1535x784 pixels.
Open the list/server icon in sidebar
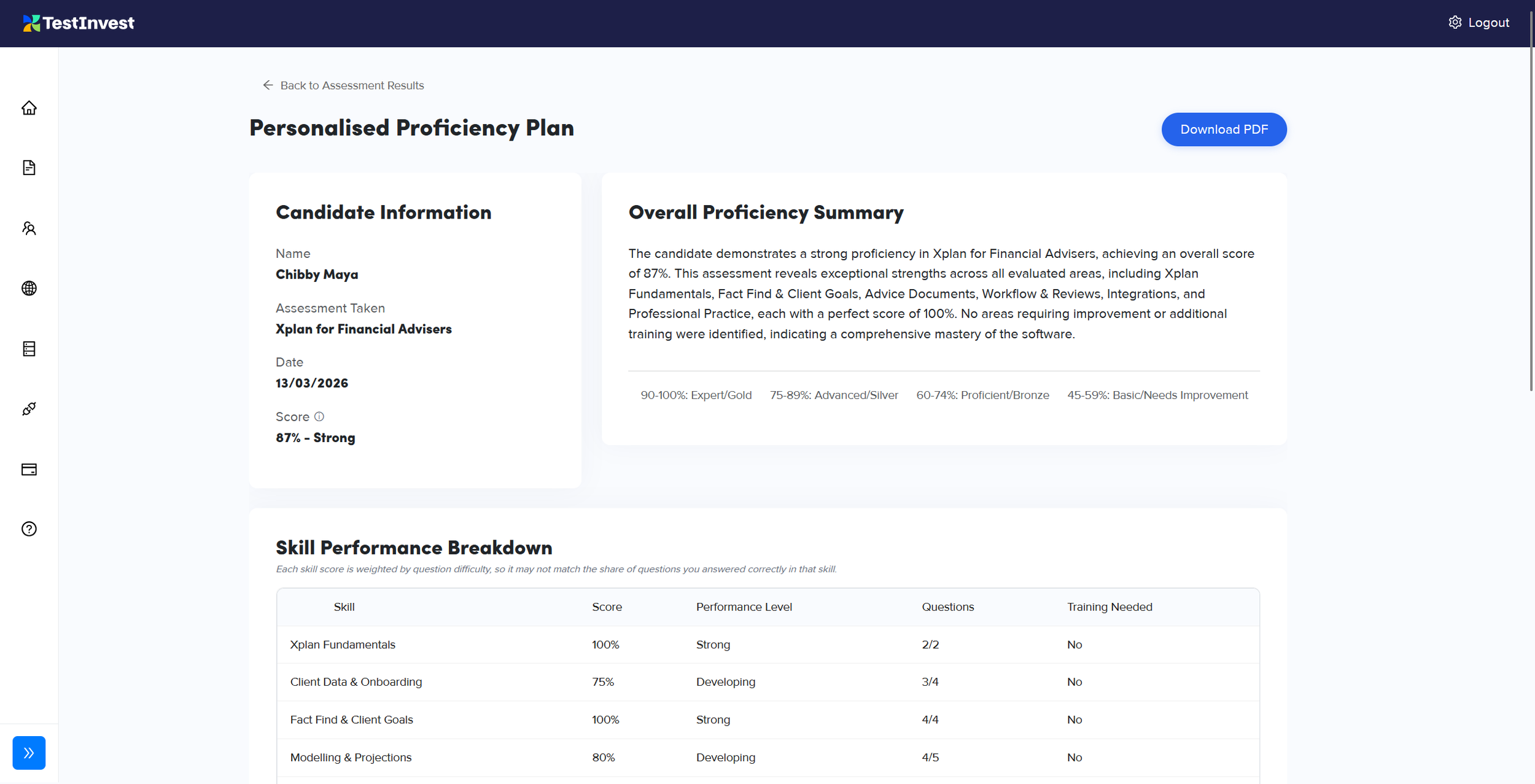tap(29, 349)
